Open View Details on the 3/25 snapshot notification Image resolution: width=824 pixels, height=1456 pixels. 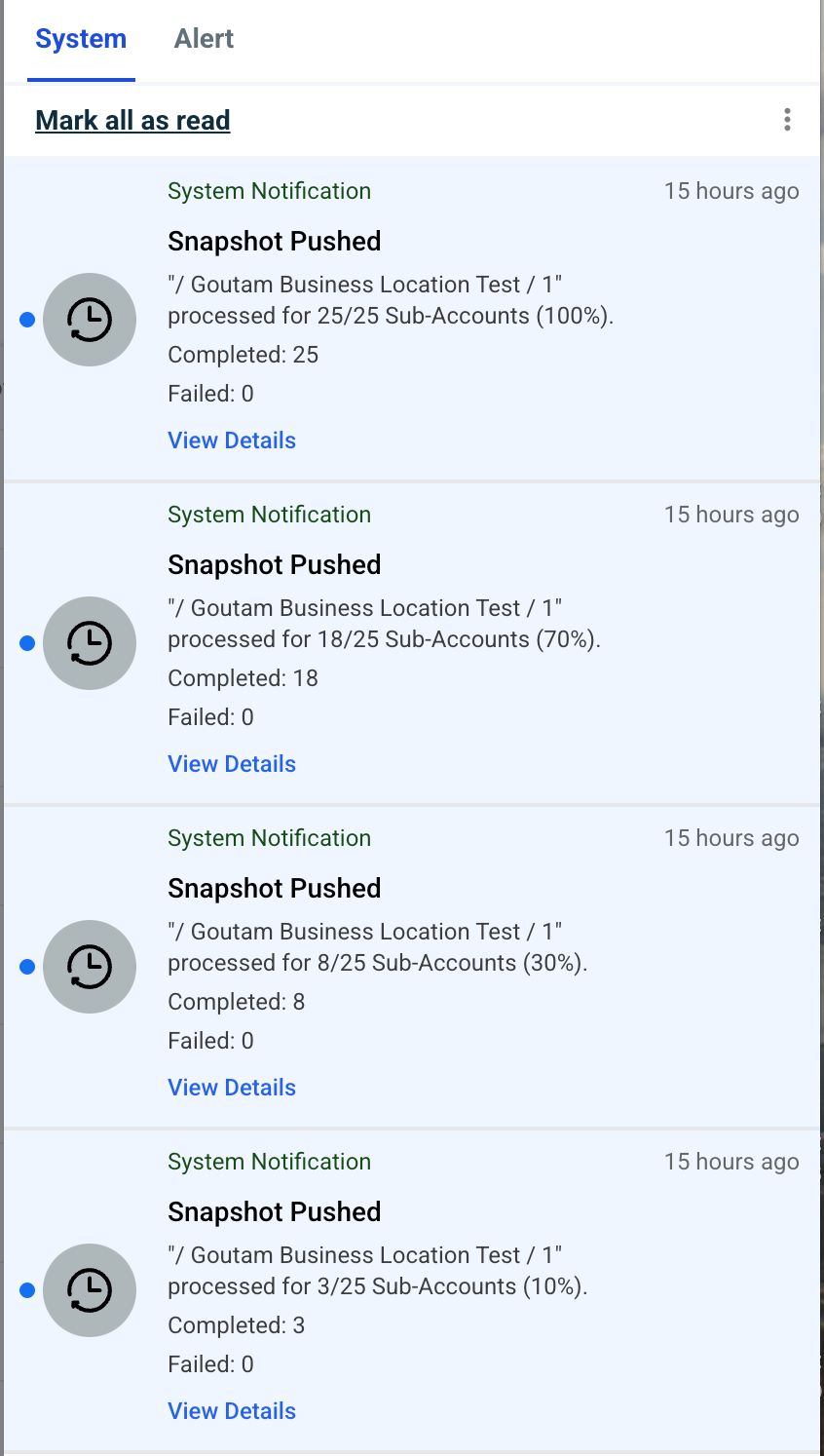tap(231, 1410)
